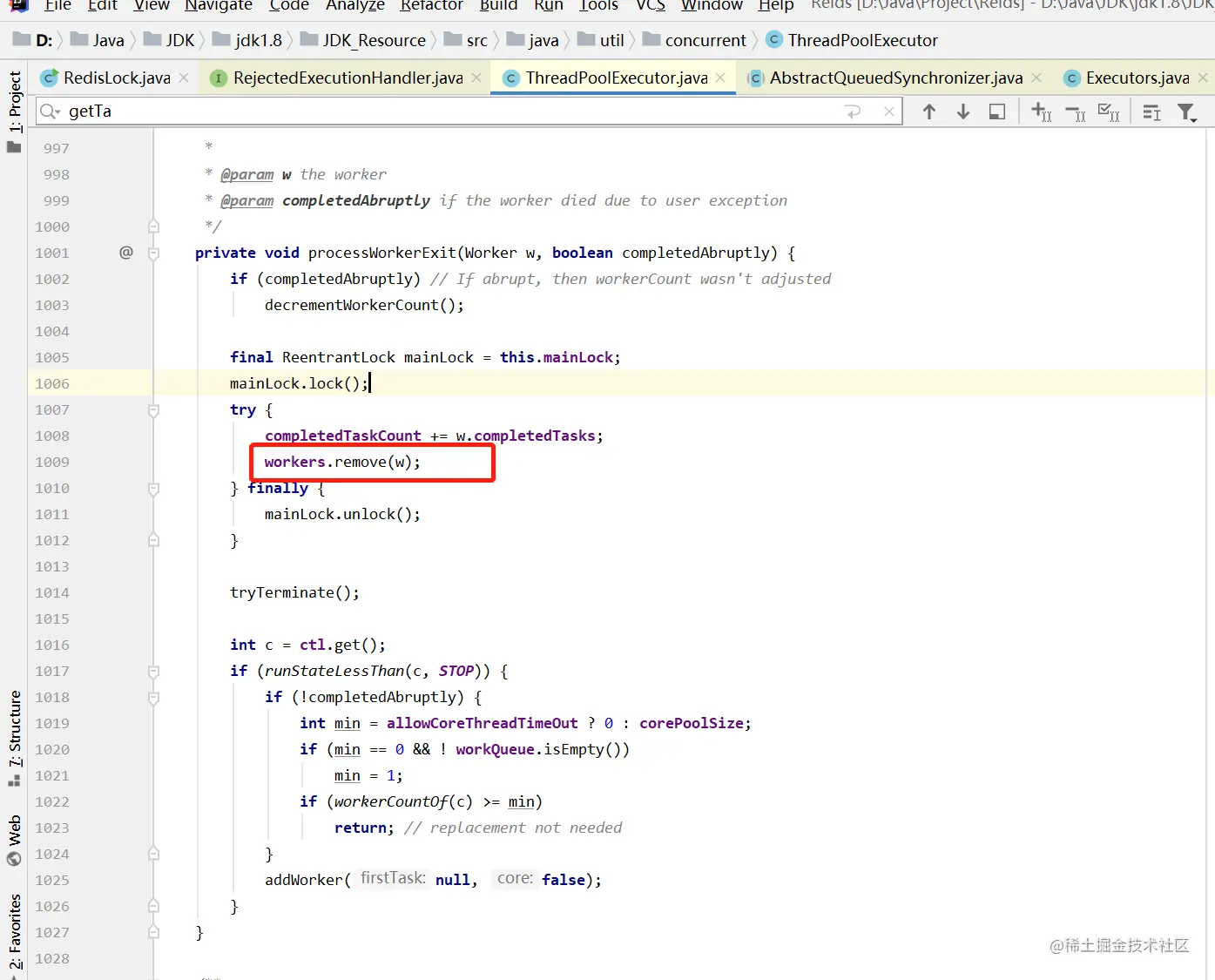Click fold end marker at line 1024

tap(153, 854)
